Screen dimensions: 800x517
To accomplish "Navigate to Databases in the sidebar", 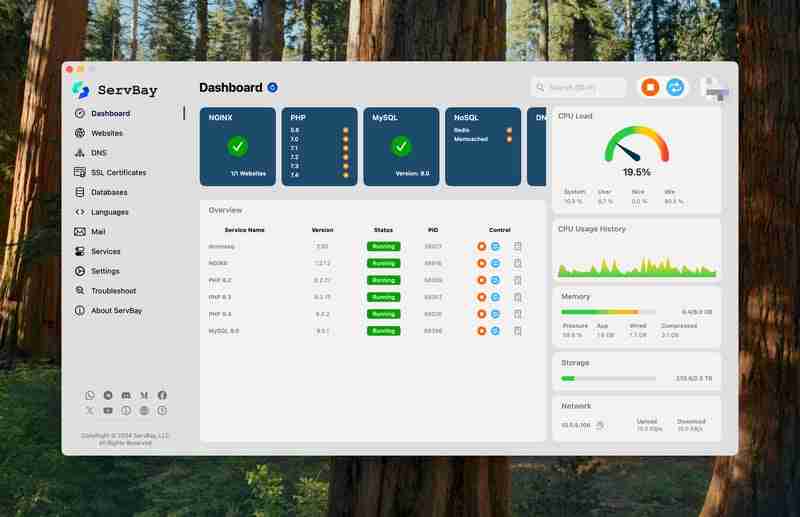I will coord(108,192).
